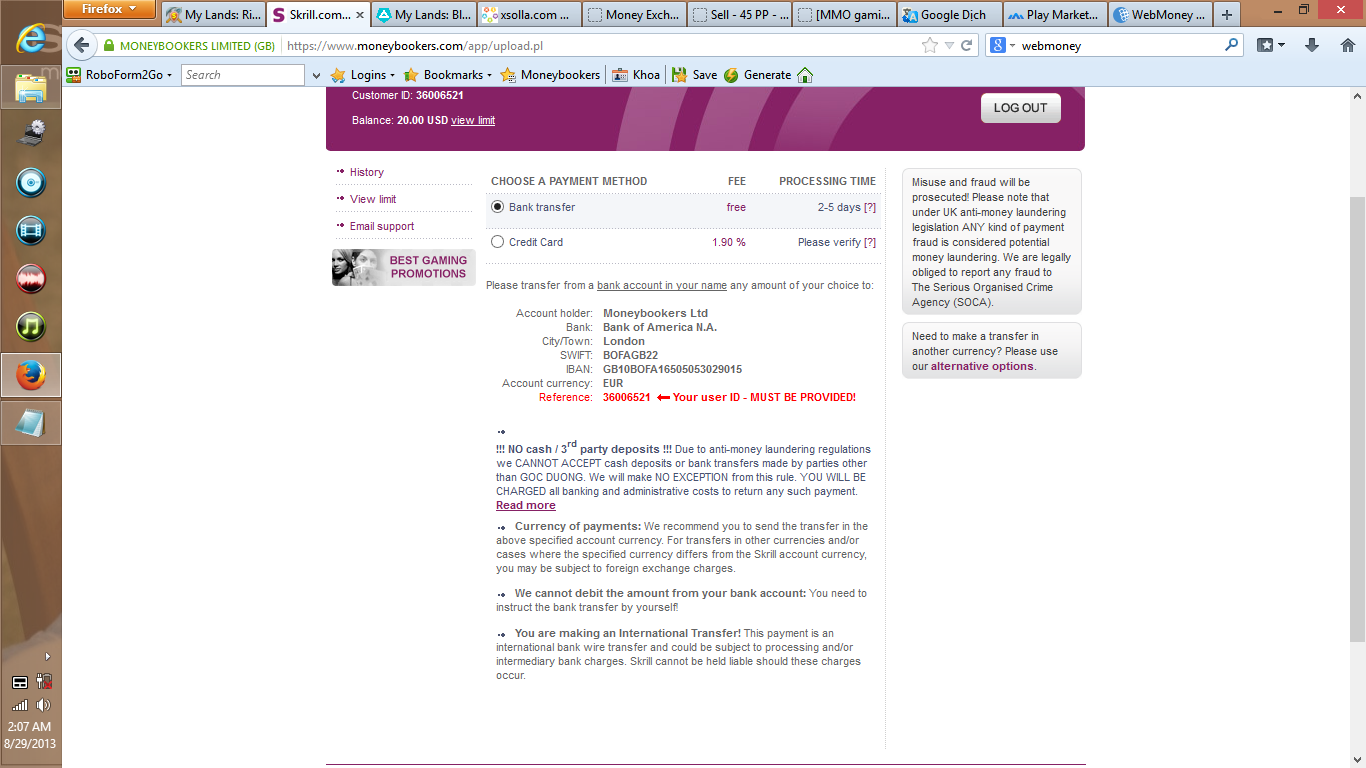Viewport: 1366px width, 768px height.
Task: Click the MONEYBOOKERS LIMITED site identity lock
Action: (189, 46)
